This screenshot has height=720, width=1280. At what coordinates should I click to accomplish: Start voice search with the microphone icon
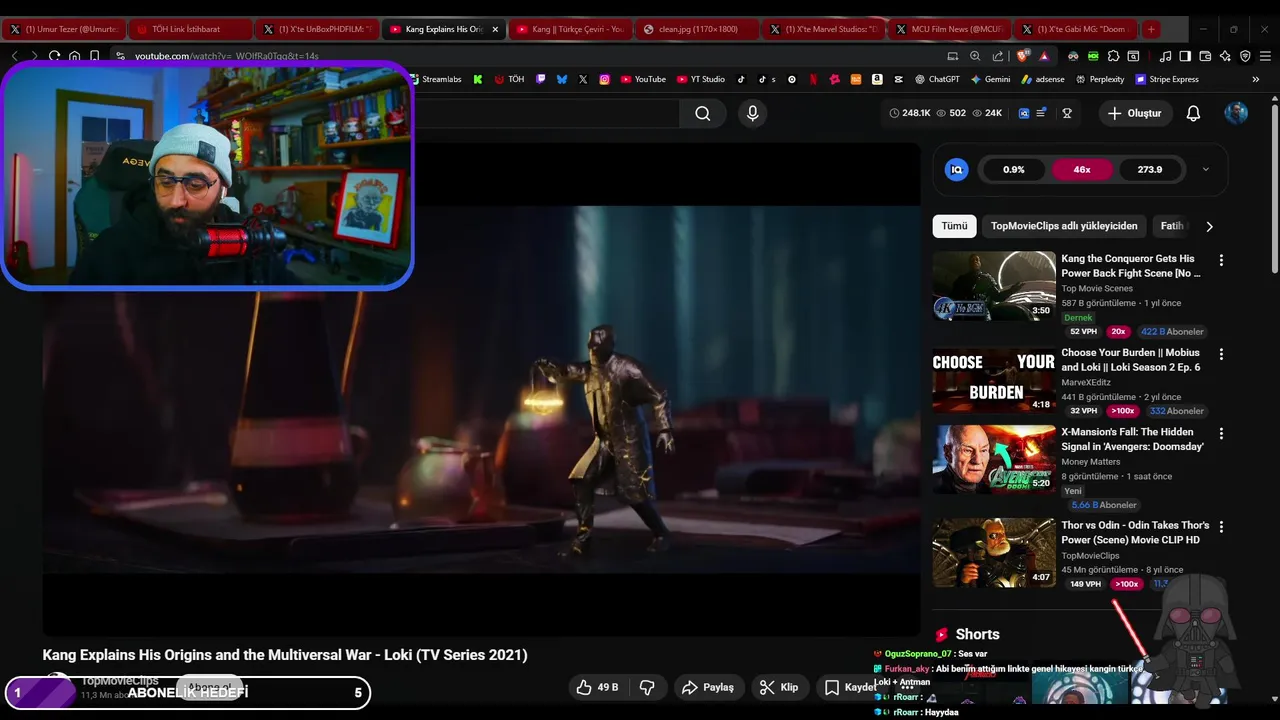(x=753, y=113)
